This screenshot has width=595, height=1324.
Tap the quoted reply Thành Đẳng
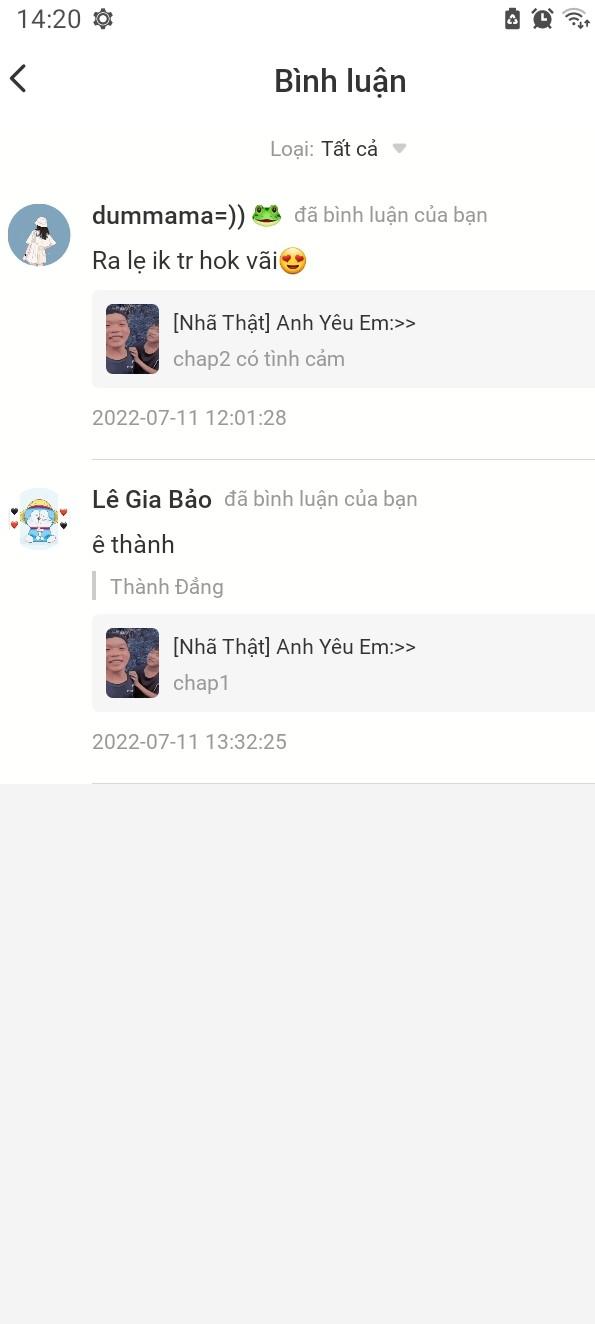pos(166,587)
